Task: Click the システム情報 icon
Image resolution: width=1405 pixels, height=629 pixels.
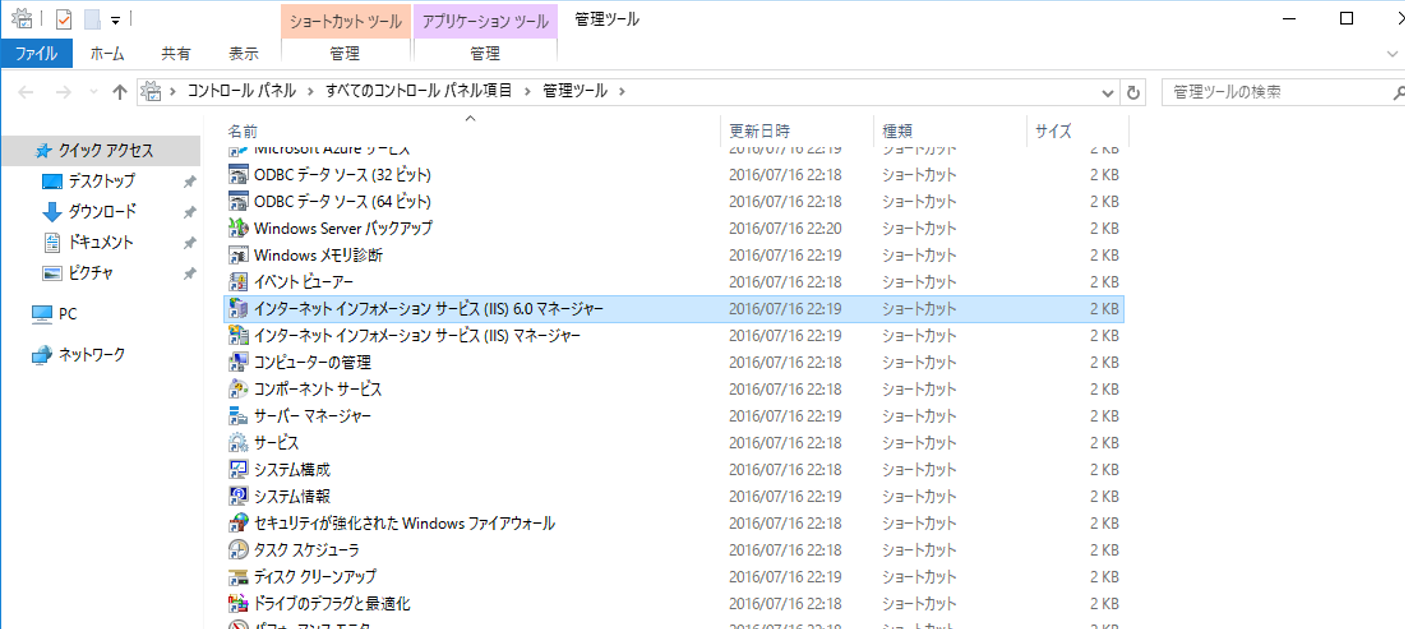Action: click(238, 496)
